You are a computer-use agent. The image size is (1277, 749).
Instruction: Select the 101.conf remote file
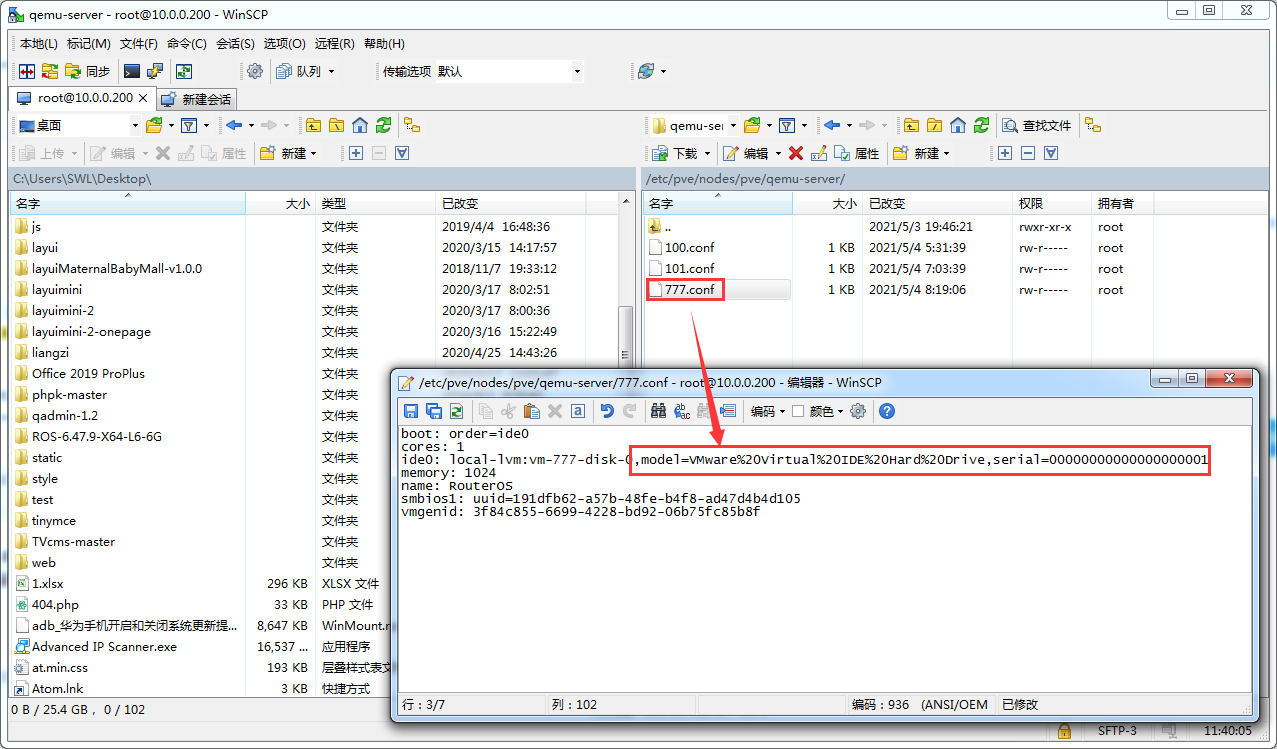690,269
